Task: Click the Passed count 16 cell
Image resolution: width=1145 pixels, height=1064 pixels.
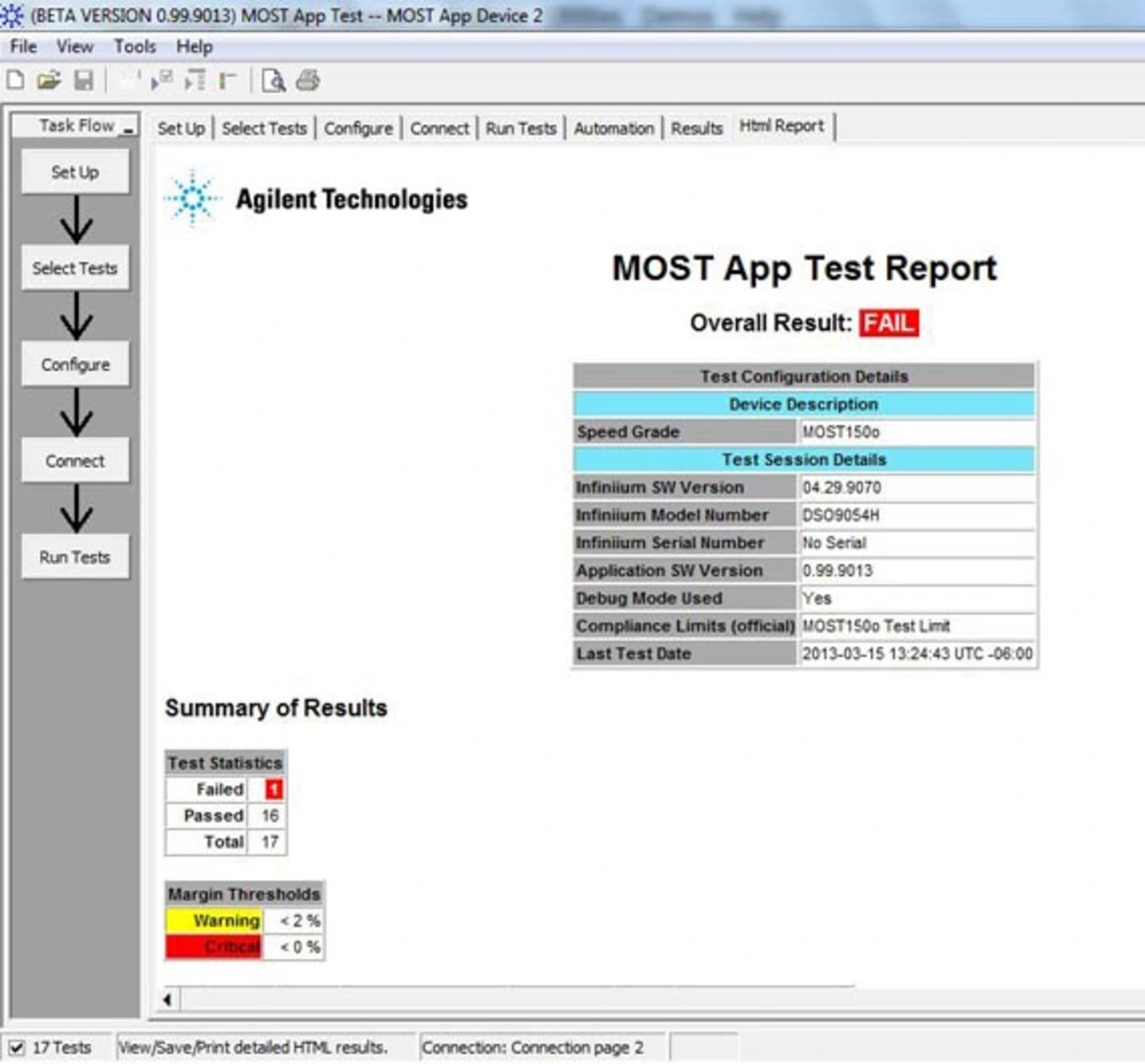Action: click(x=269, y=815)
